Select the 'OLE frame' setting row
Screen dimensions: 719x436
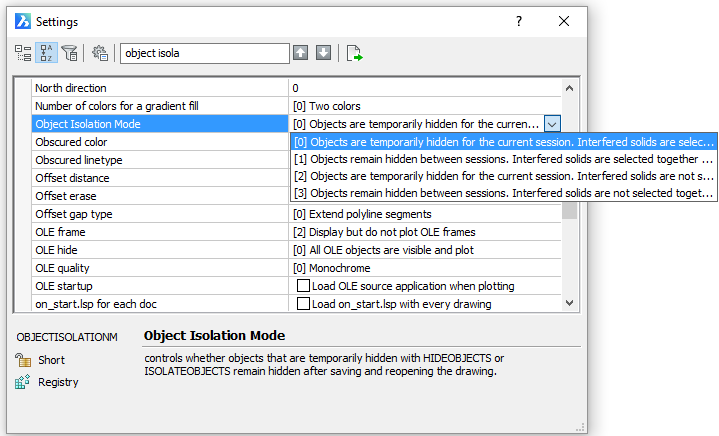160,232
